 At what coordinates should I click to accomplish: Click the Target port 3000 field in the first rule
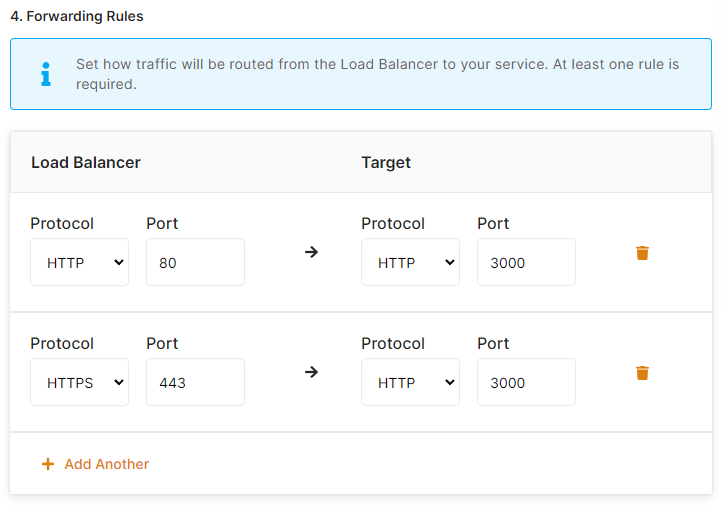(526, 262)
